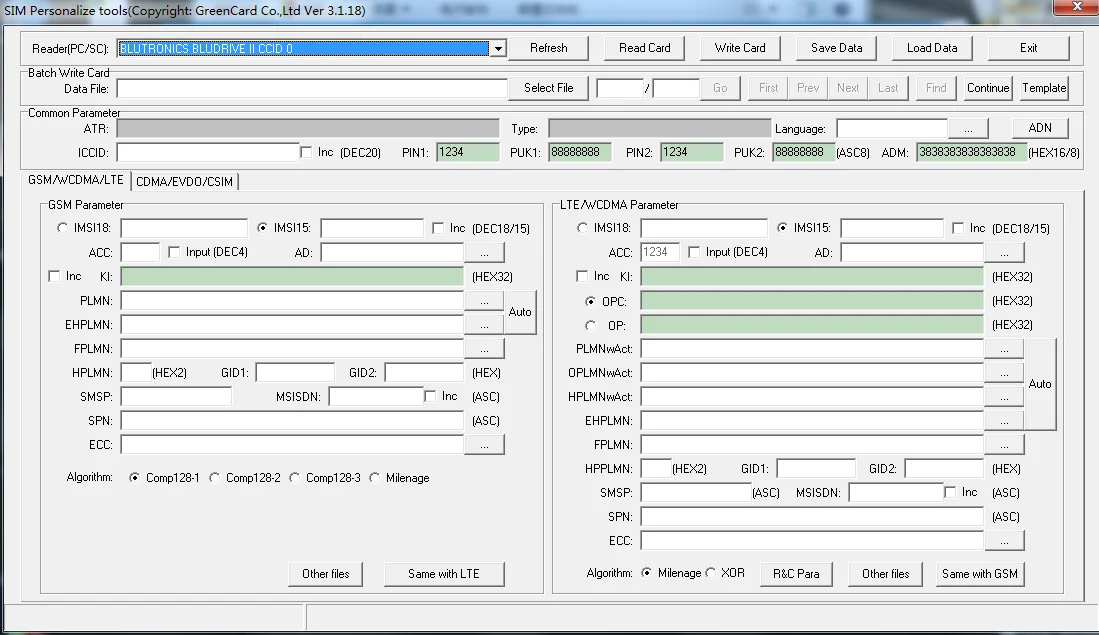
Task: Choose the Comp128-3 algorithm option
Action: coord(295,478)
